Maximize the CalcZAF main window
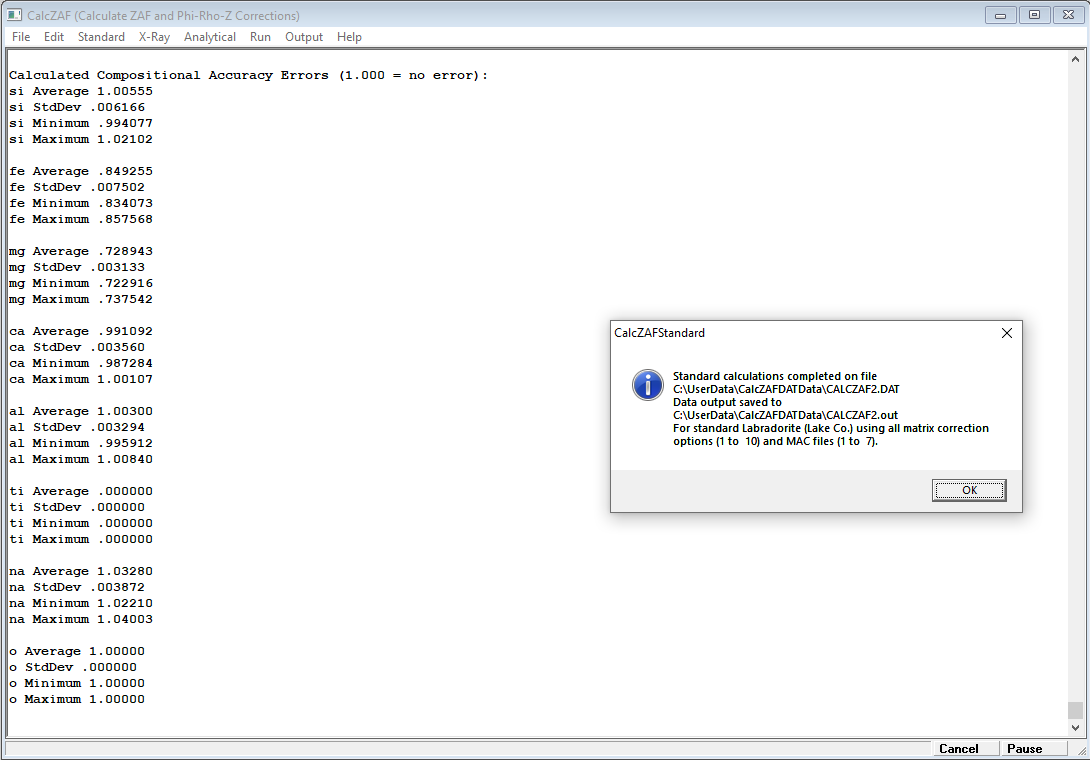 1033,15
